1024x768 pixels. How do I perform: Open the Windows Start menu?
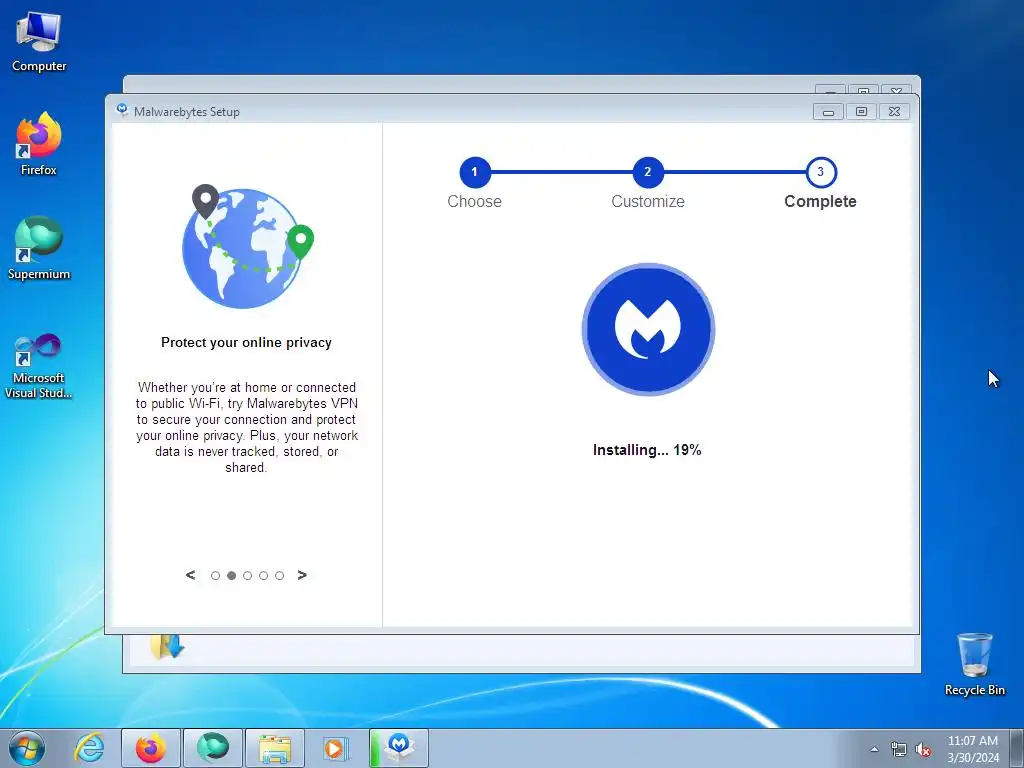tap(27, 748)
